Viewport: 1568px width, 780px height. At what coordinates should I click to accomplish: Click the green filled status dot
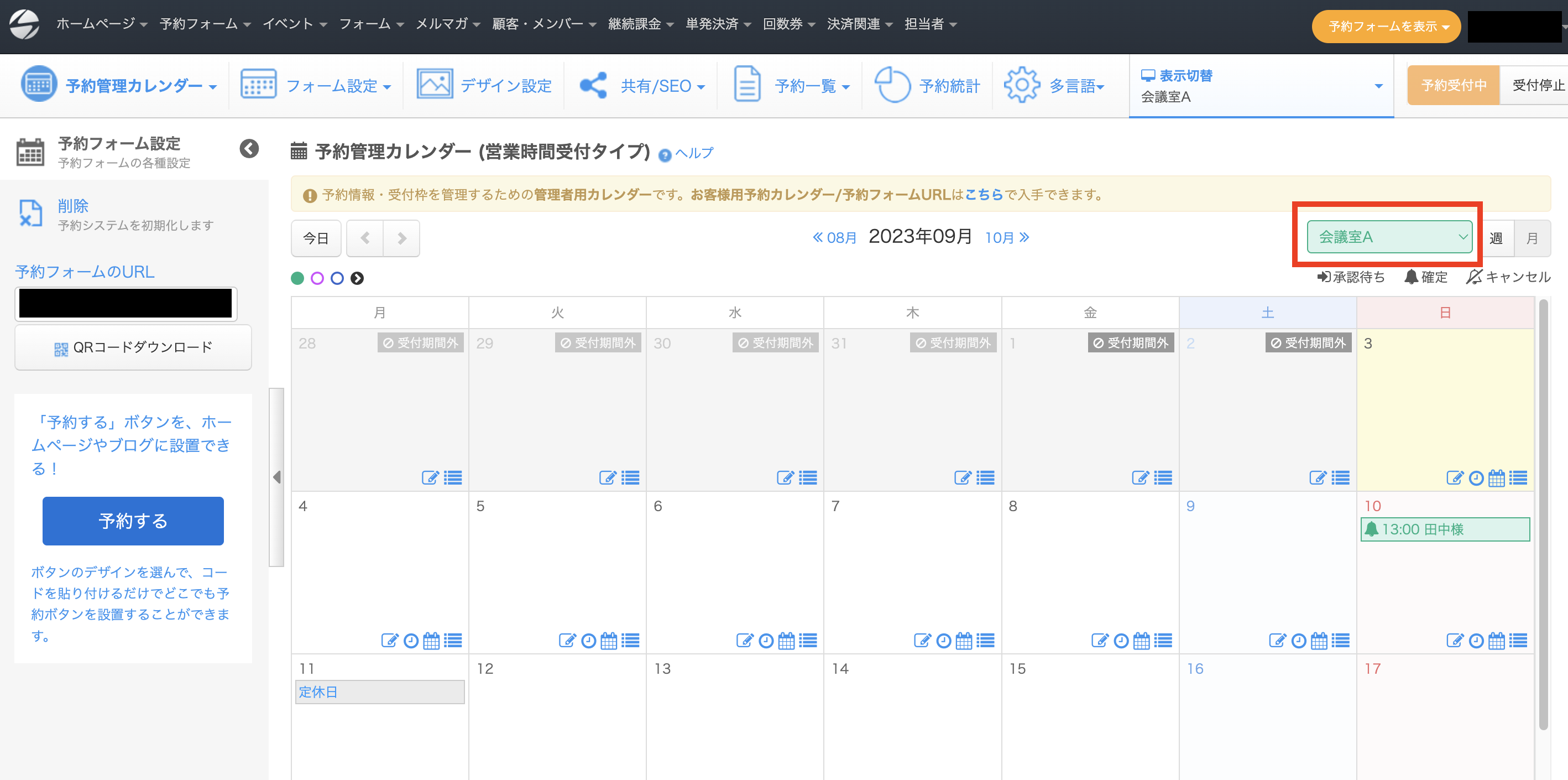(297, 278)
